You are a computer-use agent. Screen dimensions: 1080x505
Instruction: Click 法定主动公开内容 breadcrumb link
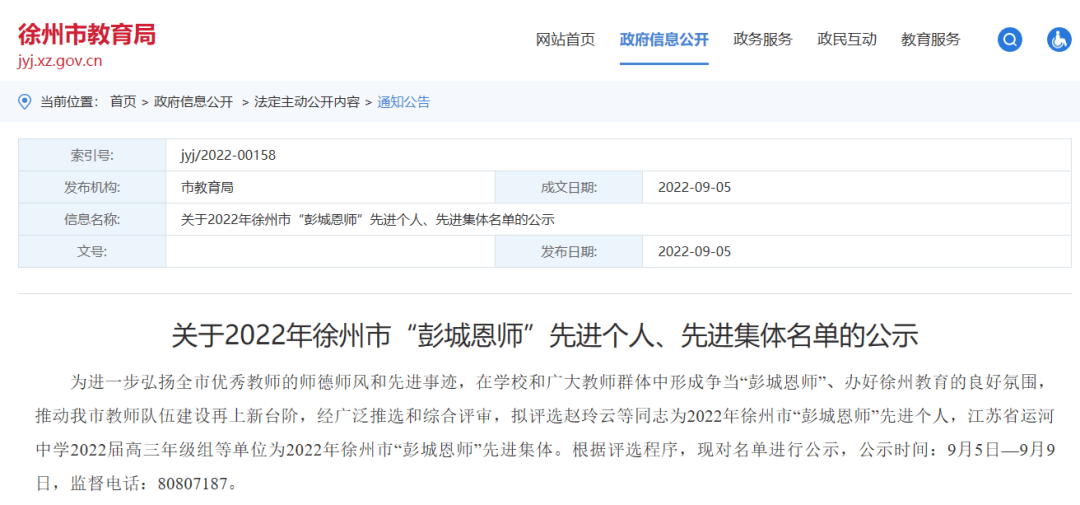307,102
